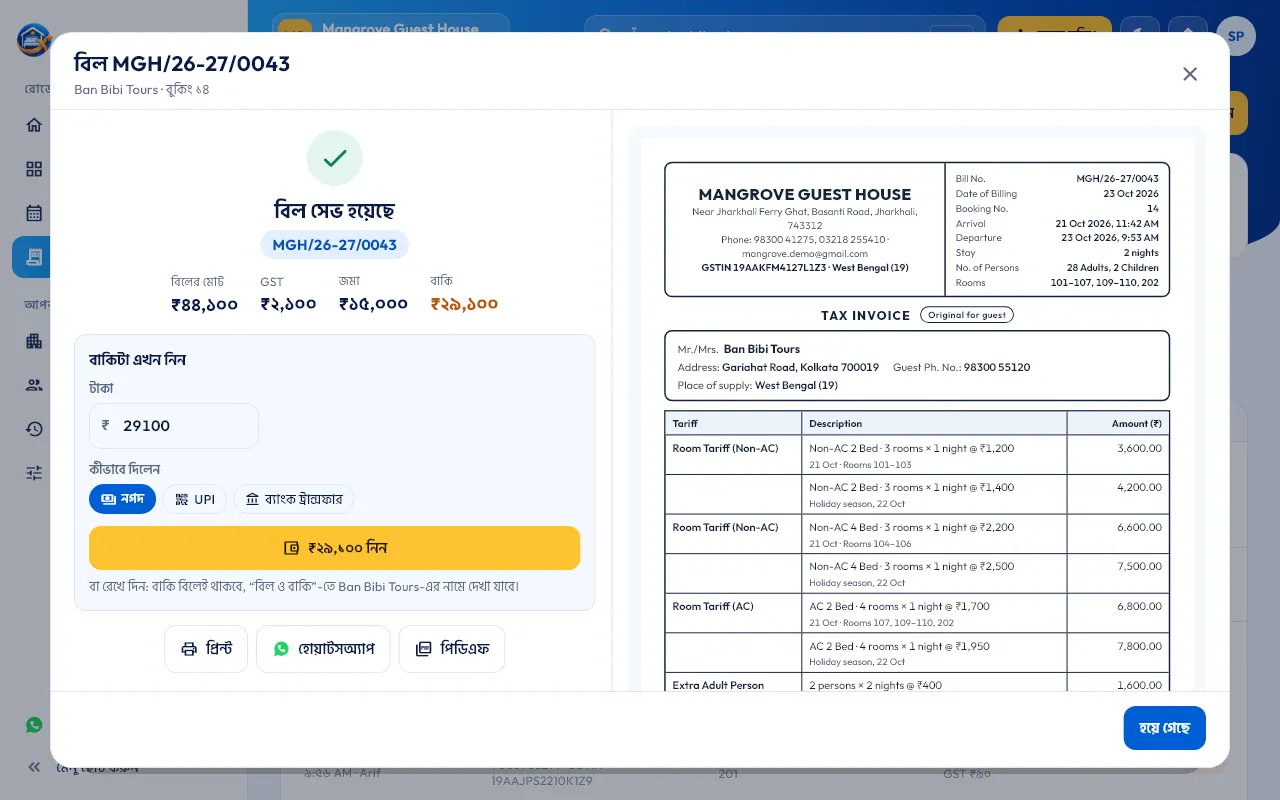The width and height of the screenshot is (1280, 800).
Task: Open history icon in background sidebar
Action: click(x=34, y=429)
